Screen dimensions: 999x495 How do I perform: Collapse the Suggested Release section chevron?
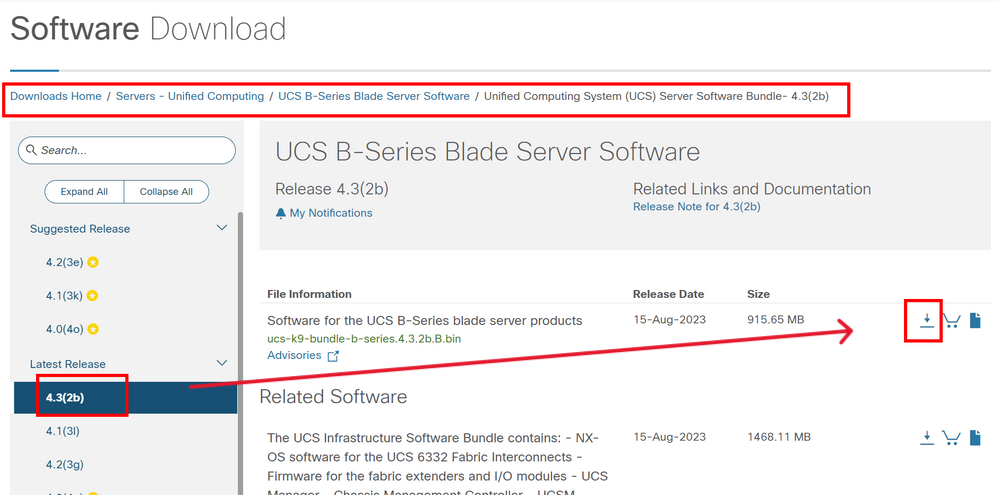click(x=222, y=228)
